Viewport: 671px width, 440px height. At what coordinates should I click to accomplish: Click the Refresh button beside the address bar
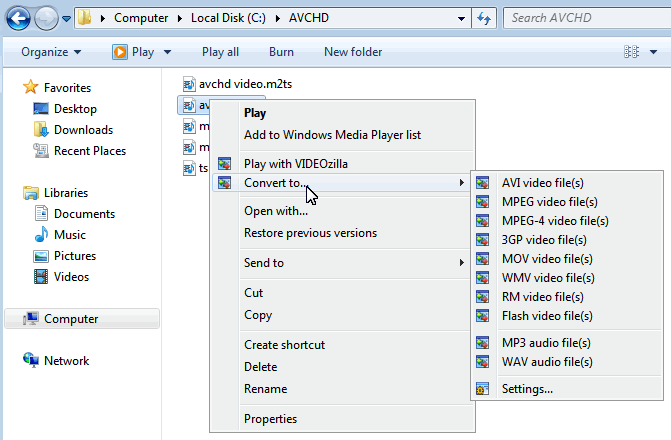pyautogui.click(x=484, y=18)
